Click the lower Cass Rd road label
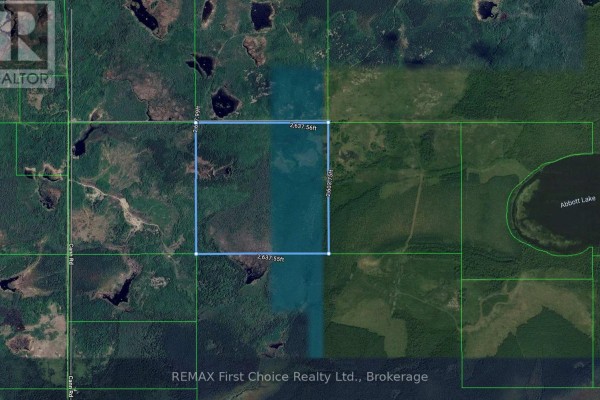 tap(71, 385)
